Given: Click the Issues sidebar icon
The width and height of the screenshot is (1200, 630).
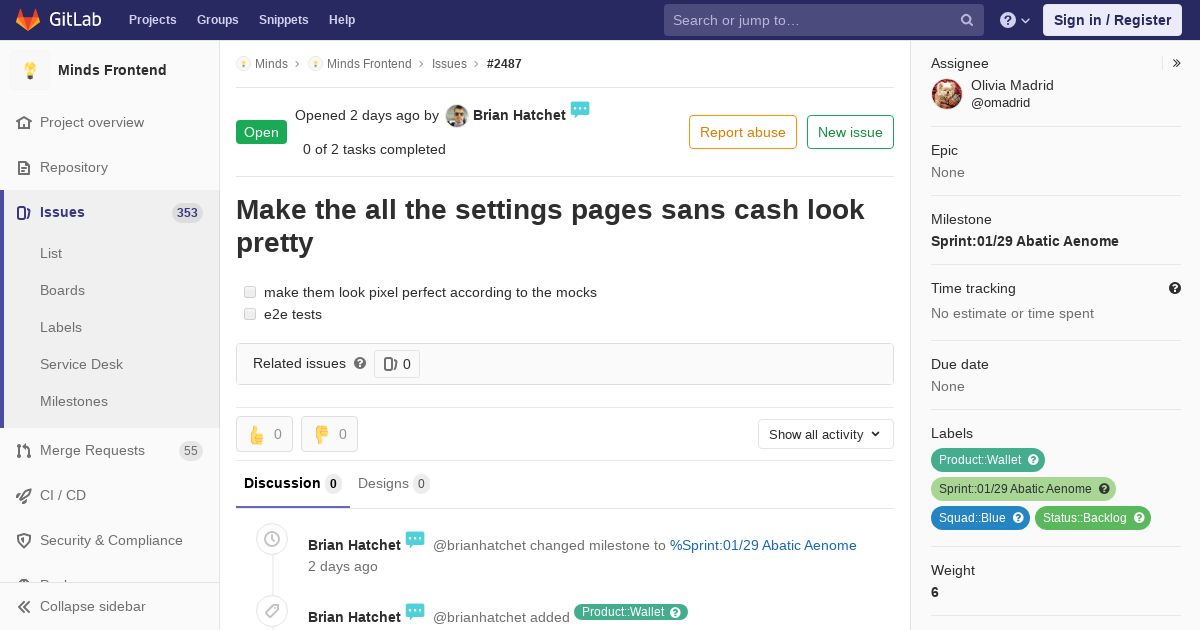Looking at the screenshot, I should point(24,212).
